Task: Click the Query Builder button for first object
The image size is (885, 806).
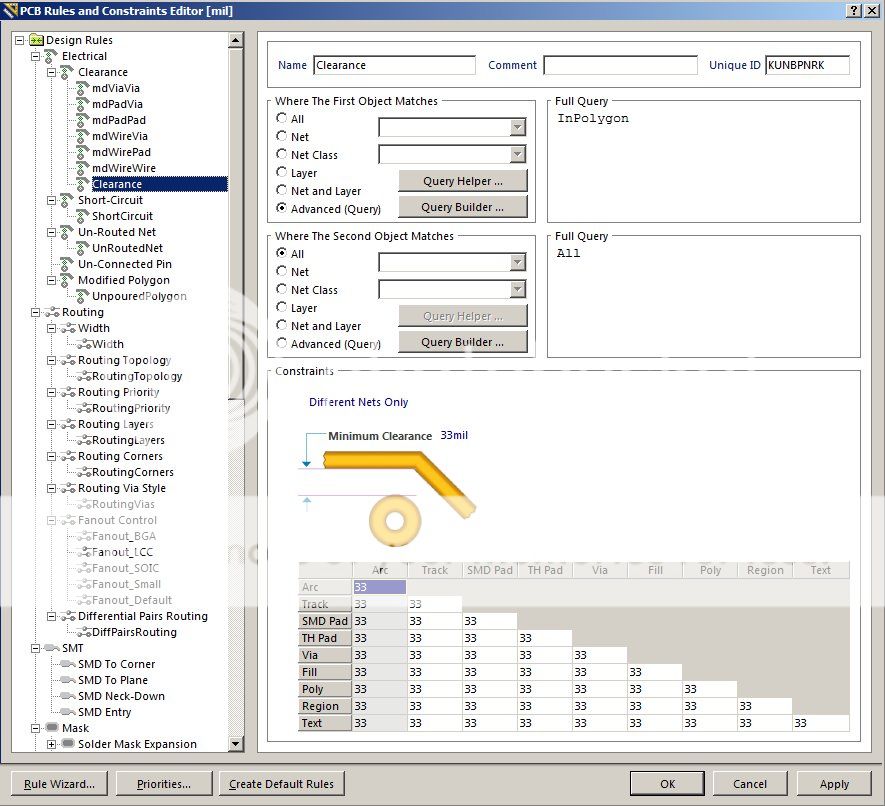Action: 462,207
